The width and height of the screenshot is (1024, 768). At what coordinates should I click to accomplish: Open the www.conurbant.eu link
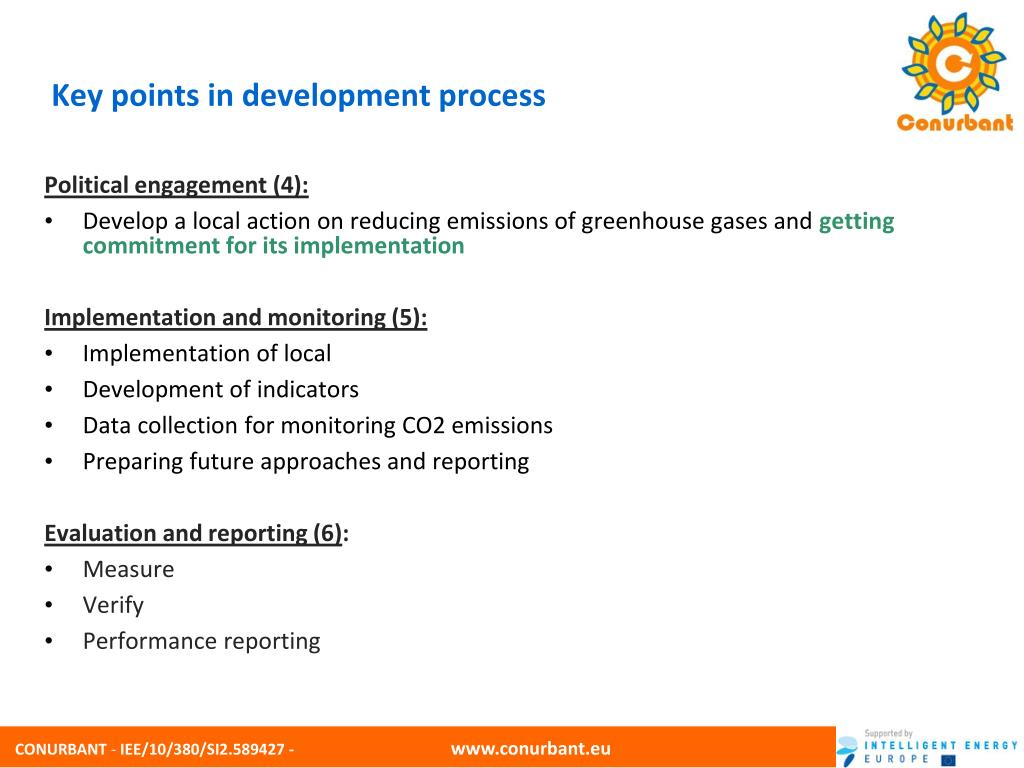[530, 748]
